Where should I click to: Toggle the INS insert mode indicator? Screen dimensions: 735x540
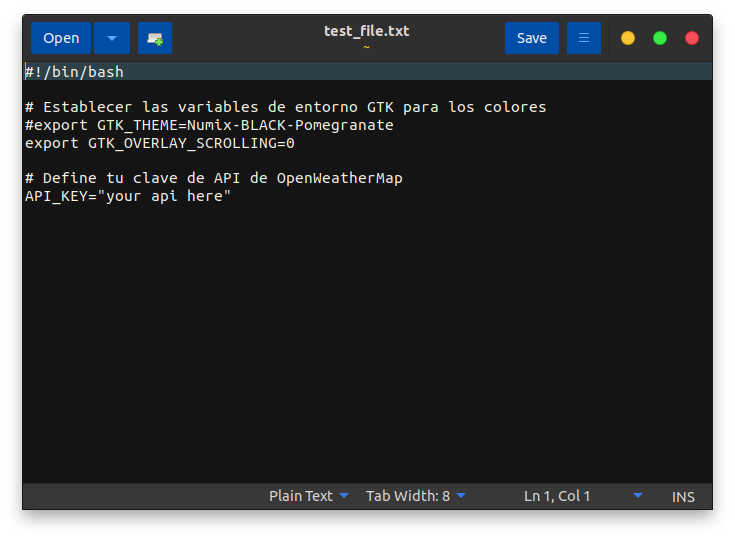pyautogui.click(x=683, y=497)
